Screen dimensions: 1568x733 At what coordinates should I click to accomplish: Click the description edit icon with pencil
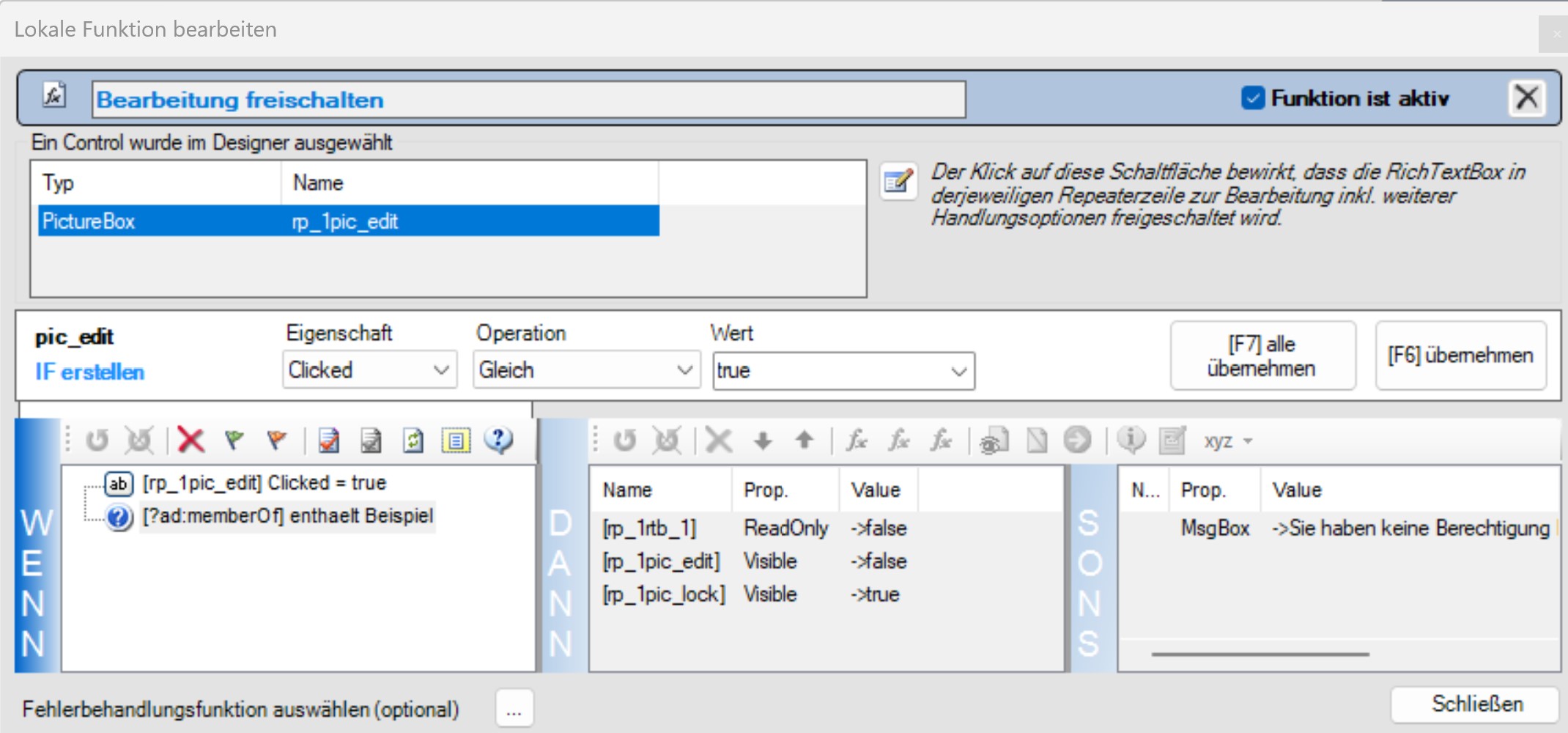point(898,181)
